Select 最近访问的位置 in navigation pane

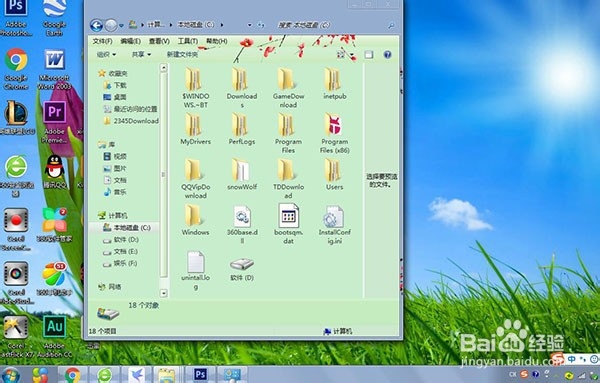(x=130, y=109)
